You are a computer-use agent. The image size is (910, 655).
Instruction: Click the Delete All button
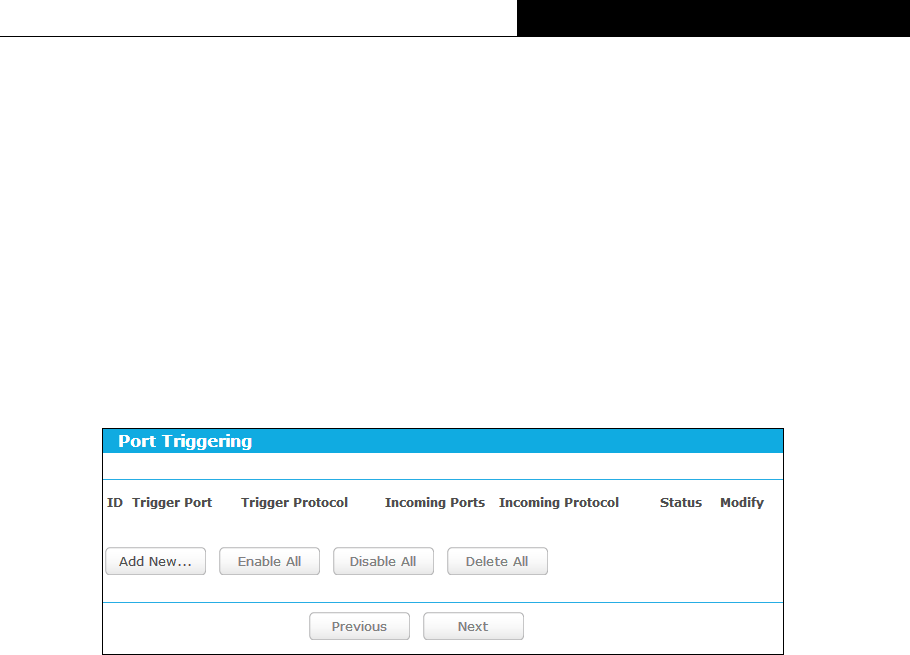tap(497, 561)
